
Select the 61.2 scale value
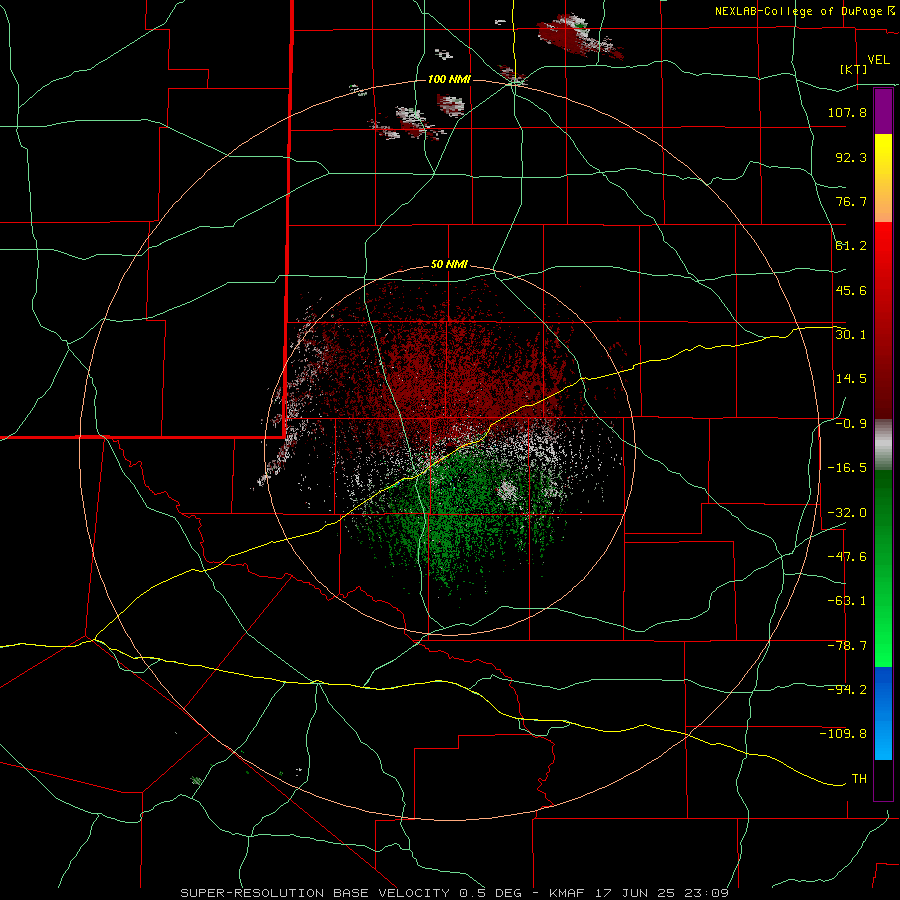tap(851, 246)
